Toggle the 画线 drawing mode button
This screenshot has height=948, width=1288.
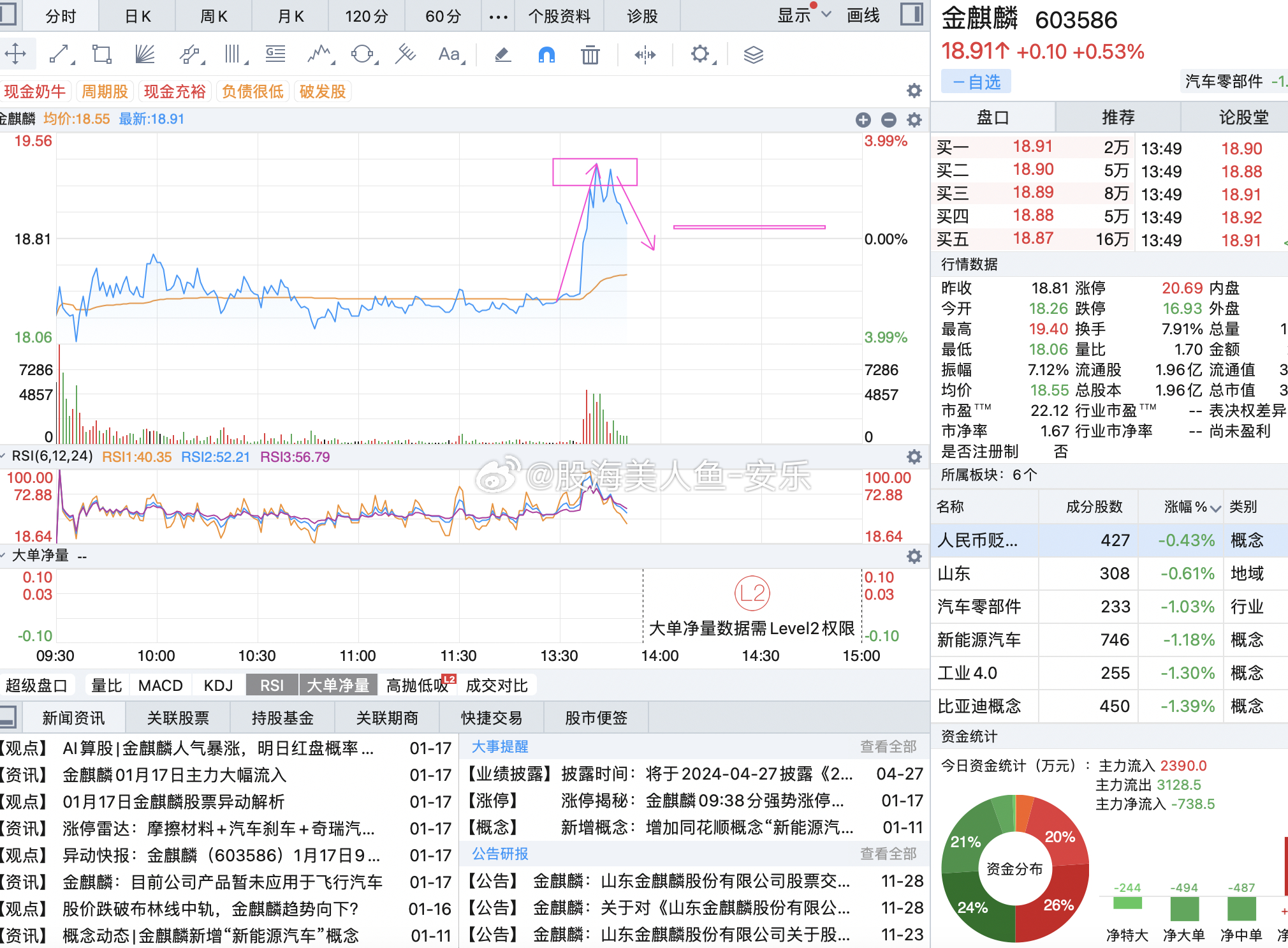click(x=863, y=16)
